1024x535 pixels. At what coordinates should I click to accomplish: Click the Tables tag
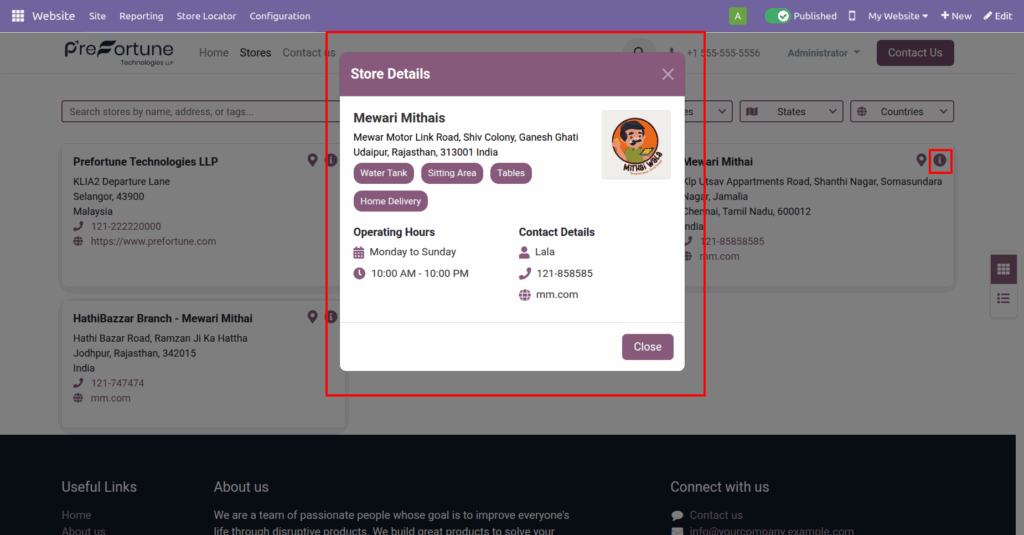tap(511, 173)
